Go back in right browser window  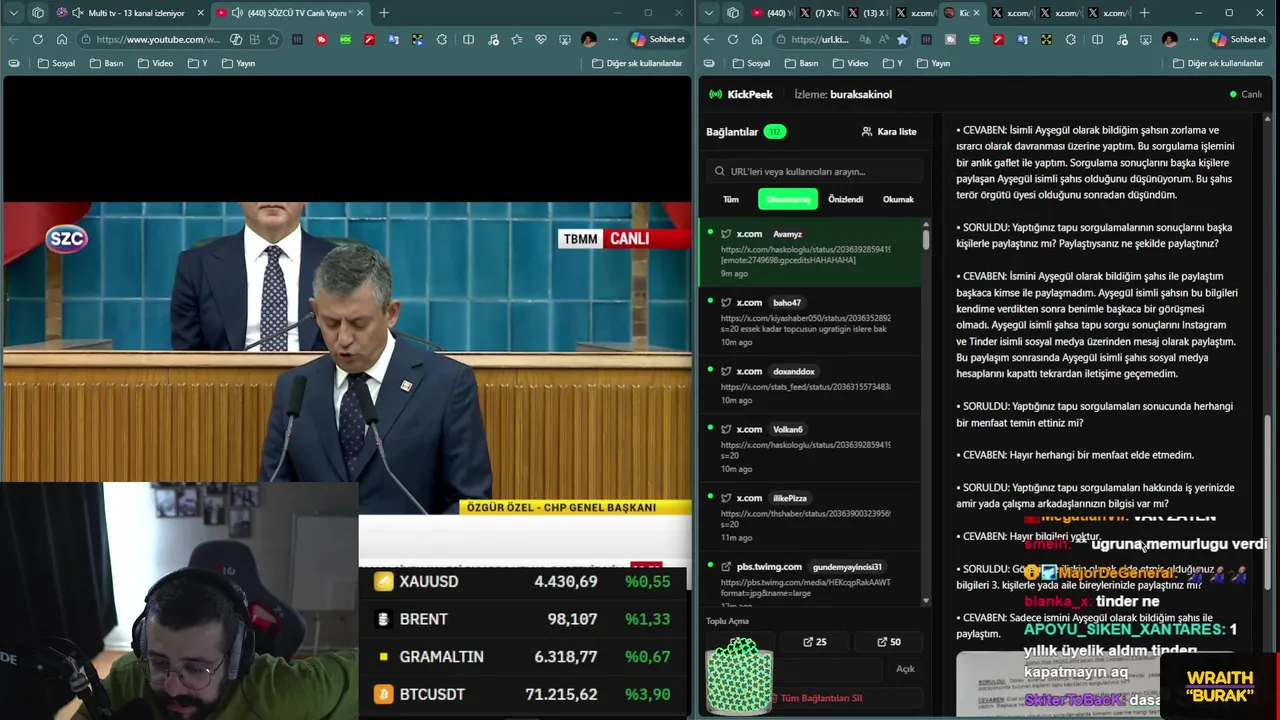point(708,39)
